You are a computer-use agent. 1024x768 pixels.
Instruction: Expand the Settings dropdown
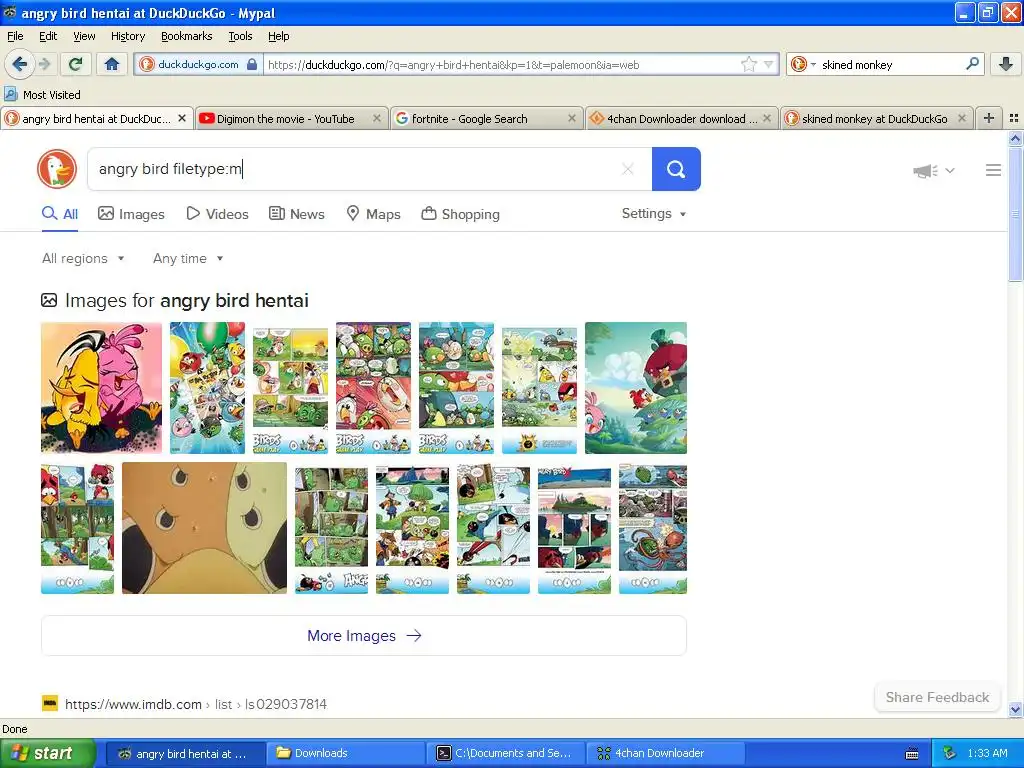(x=654, y=214)
